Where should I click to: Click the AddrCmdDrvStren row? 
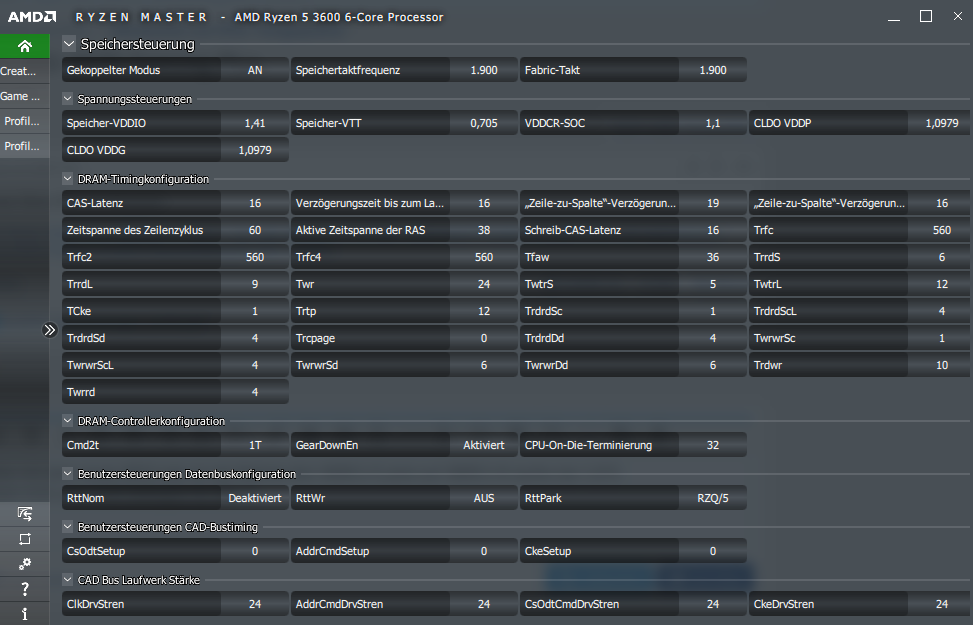pyautogui.click(x=405, y=604)
